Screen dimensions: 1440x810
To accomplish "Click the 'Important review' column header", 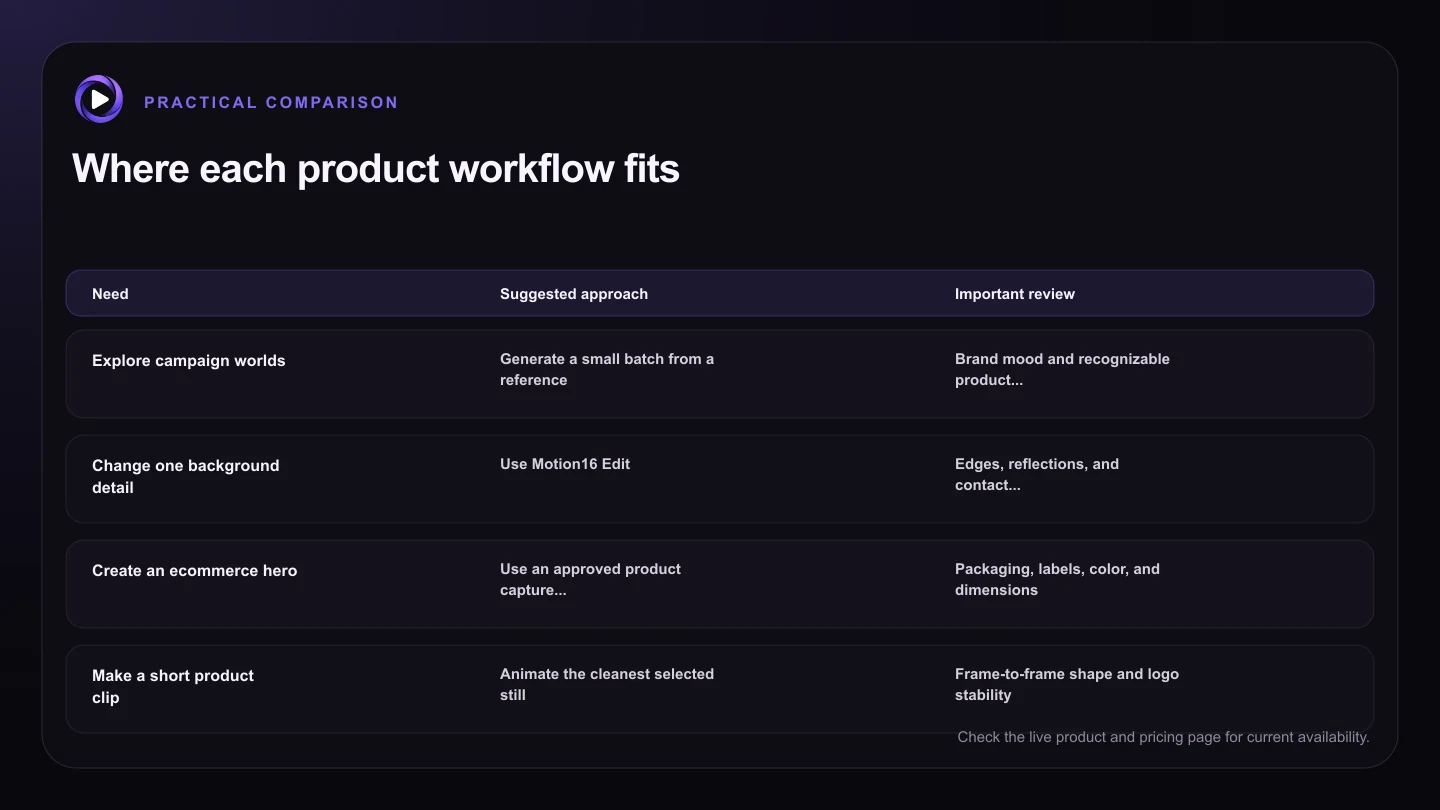I will pos(1015,294).
